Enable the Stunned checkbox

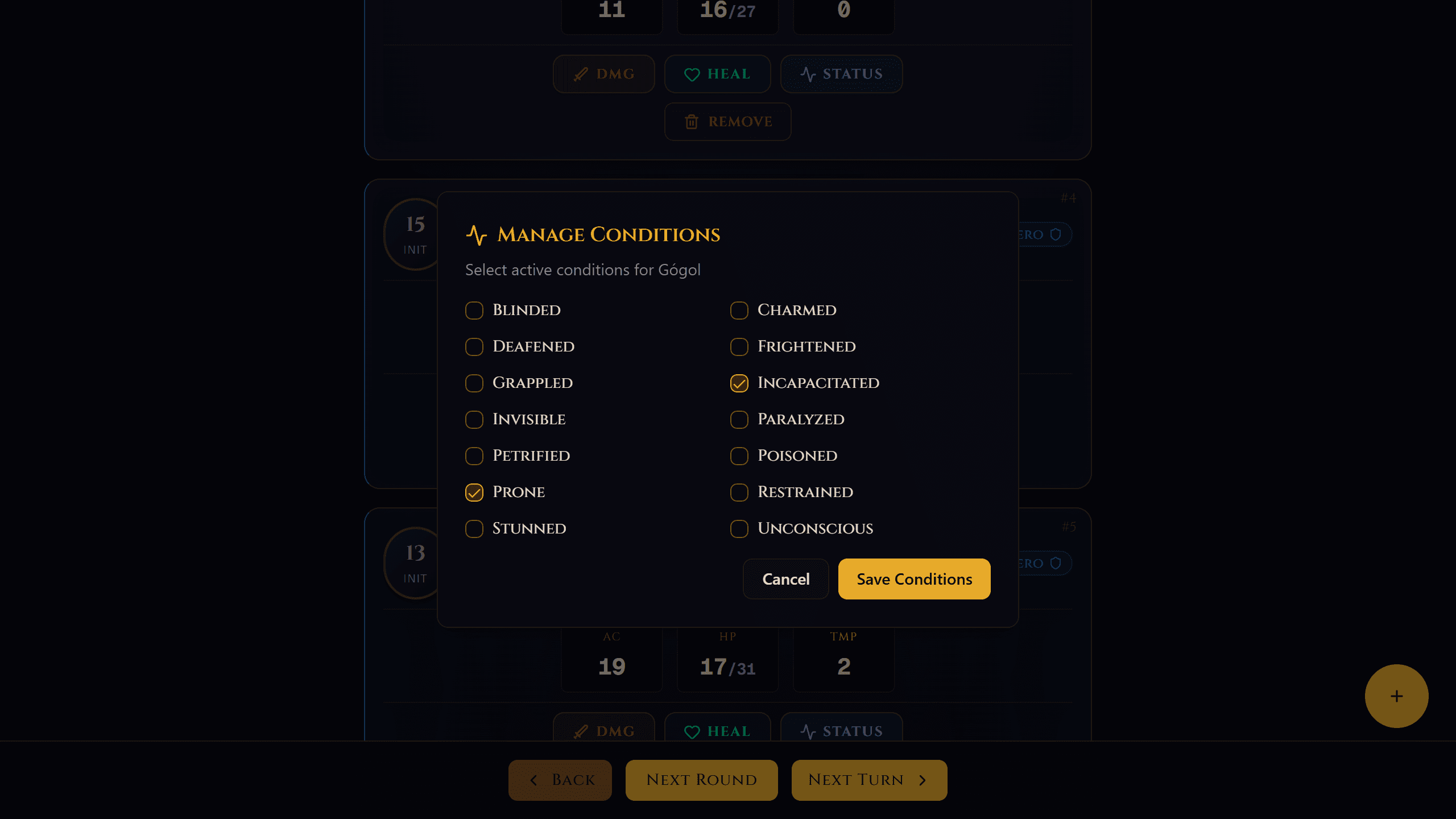point(474,529)
